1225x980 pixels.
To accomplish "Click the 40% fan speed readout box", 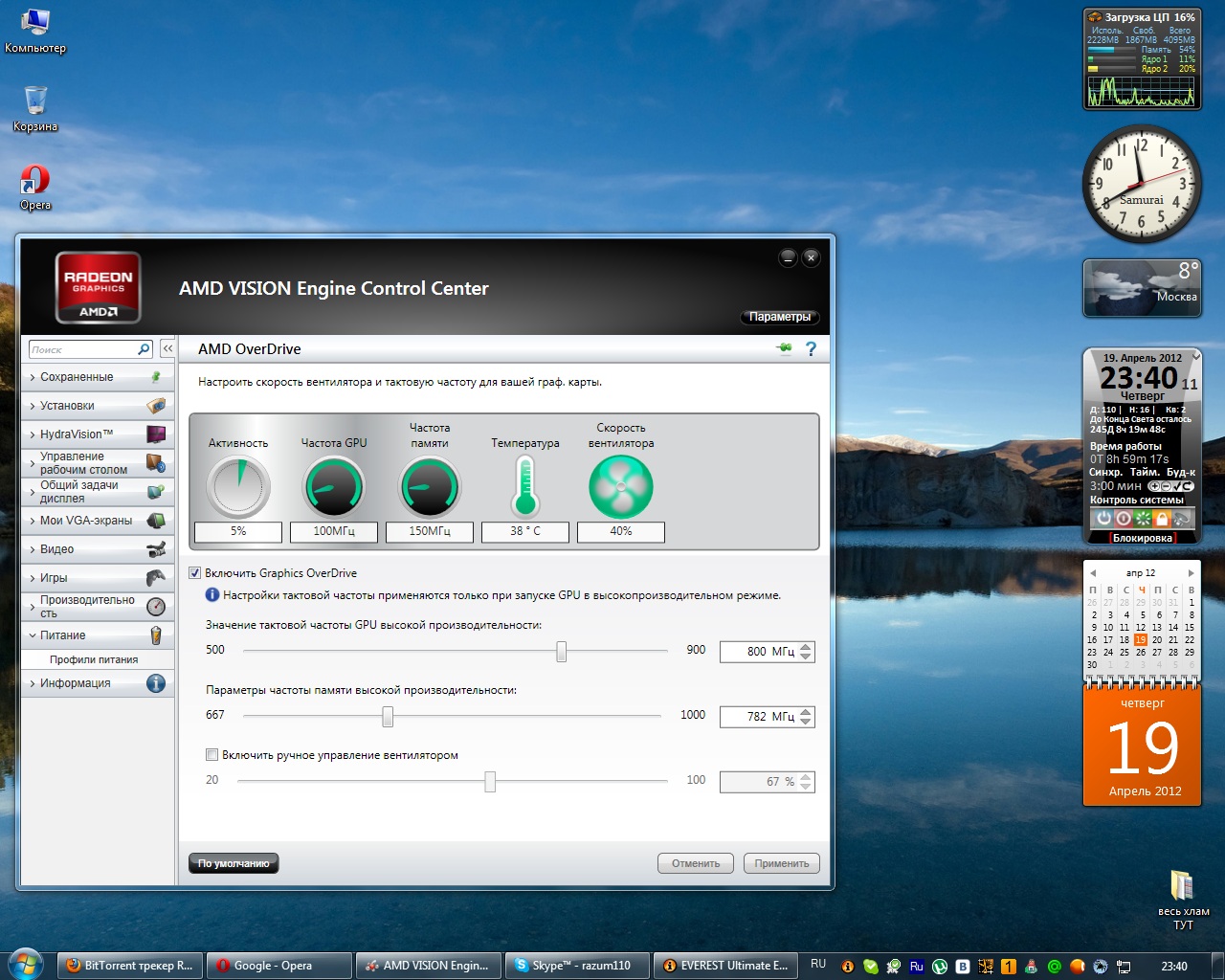I will [x=621, y=531].
